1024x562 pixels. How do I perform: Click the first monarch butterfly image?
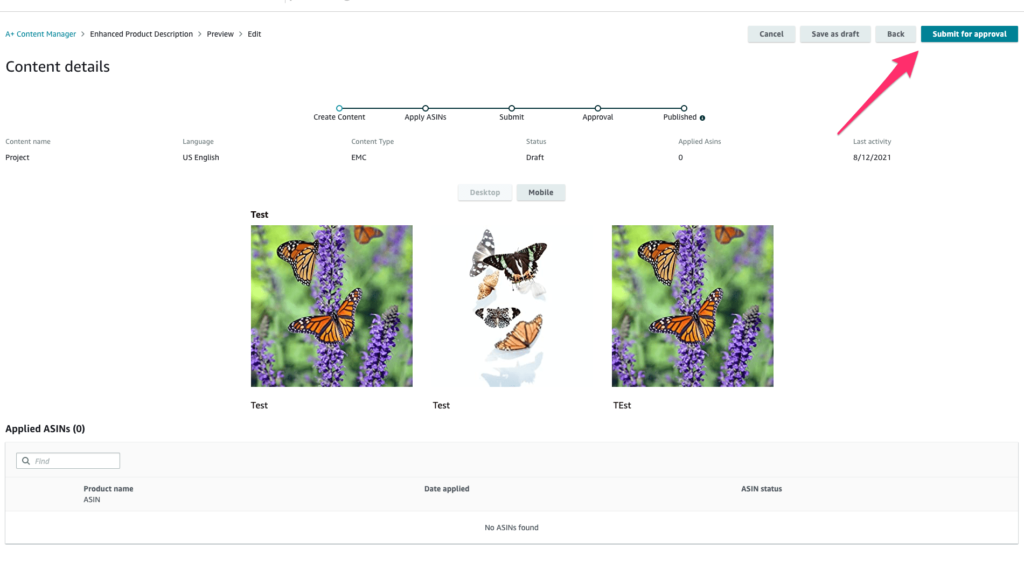click(332, 306)
